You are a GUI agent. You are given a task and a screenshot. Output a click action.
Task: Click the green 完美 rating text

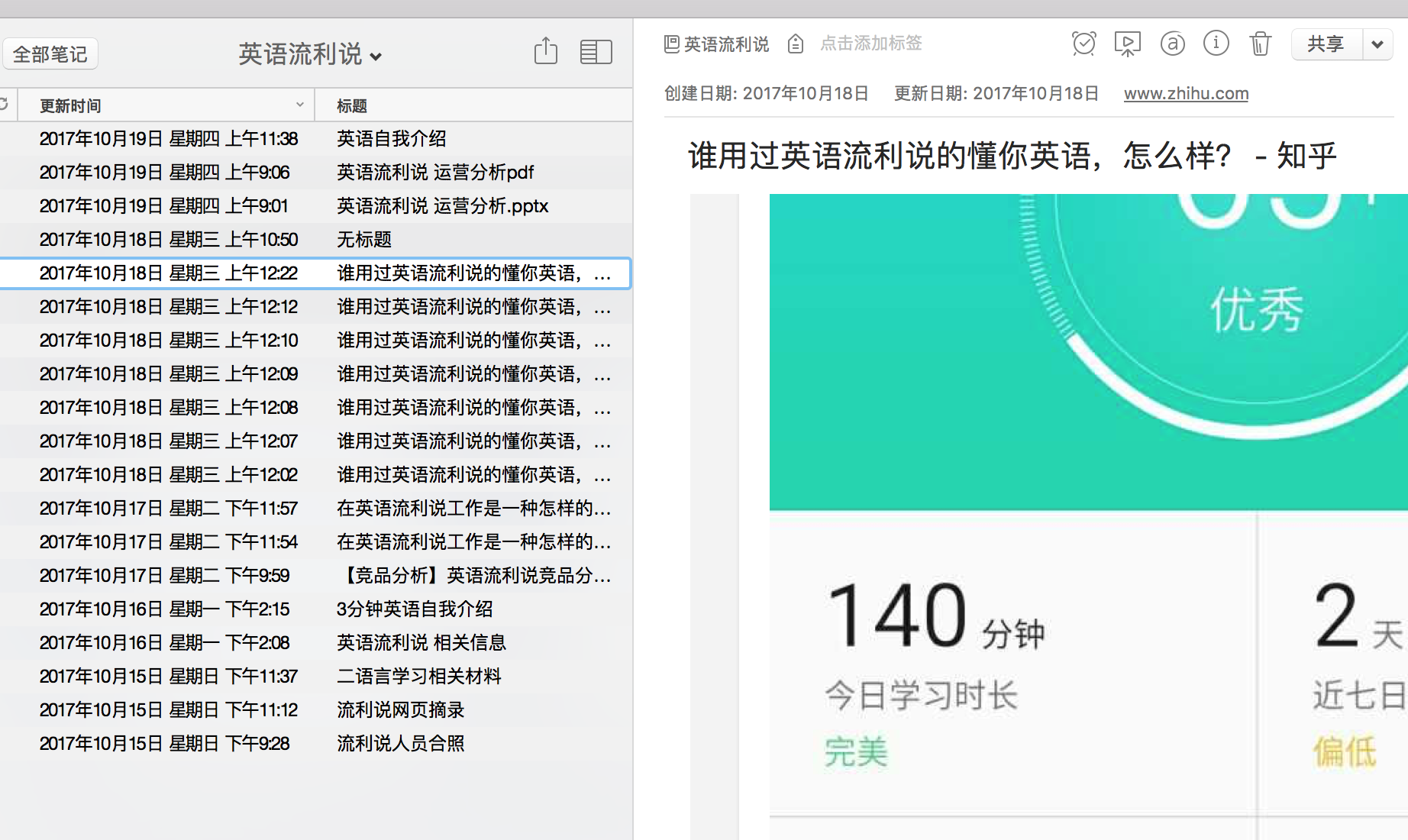click(856, 751)
